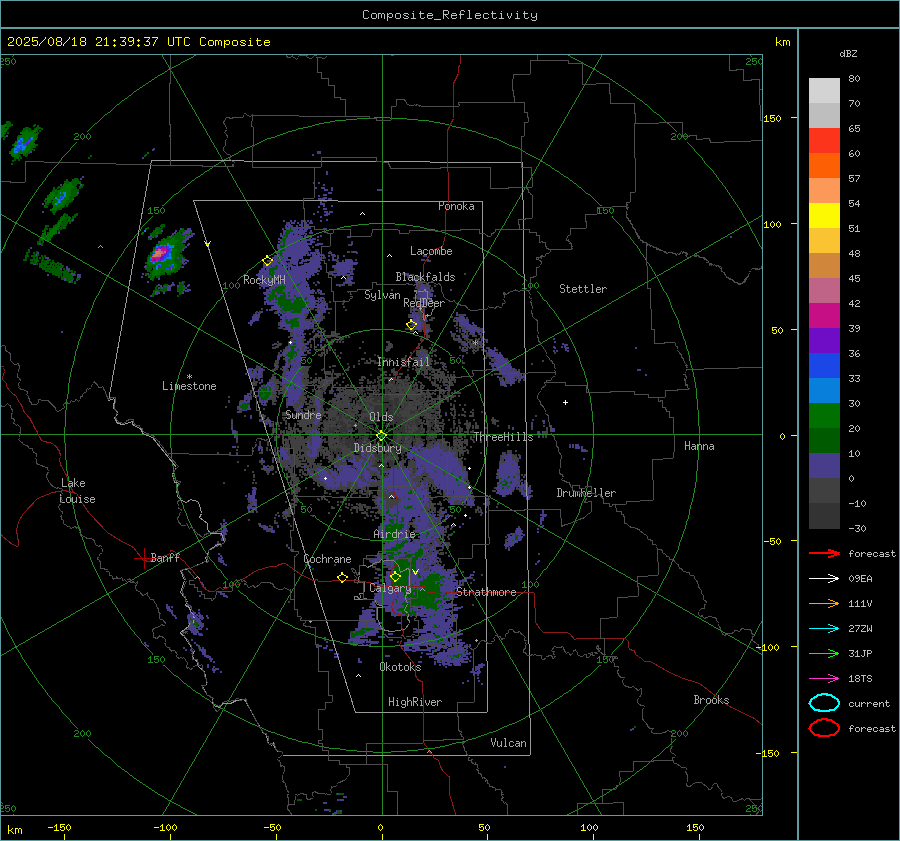Click the HighRiver city label

coord(415,702)
